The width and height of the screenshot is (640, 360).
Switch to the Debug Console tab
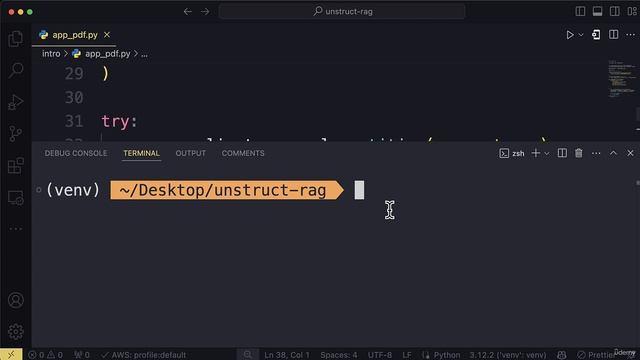76,153
